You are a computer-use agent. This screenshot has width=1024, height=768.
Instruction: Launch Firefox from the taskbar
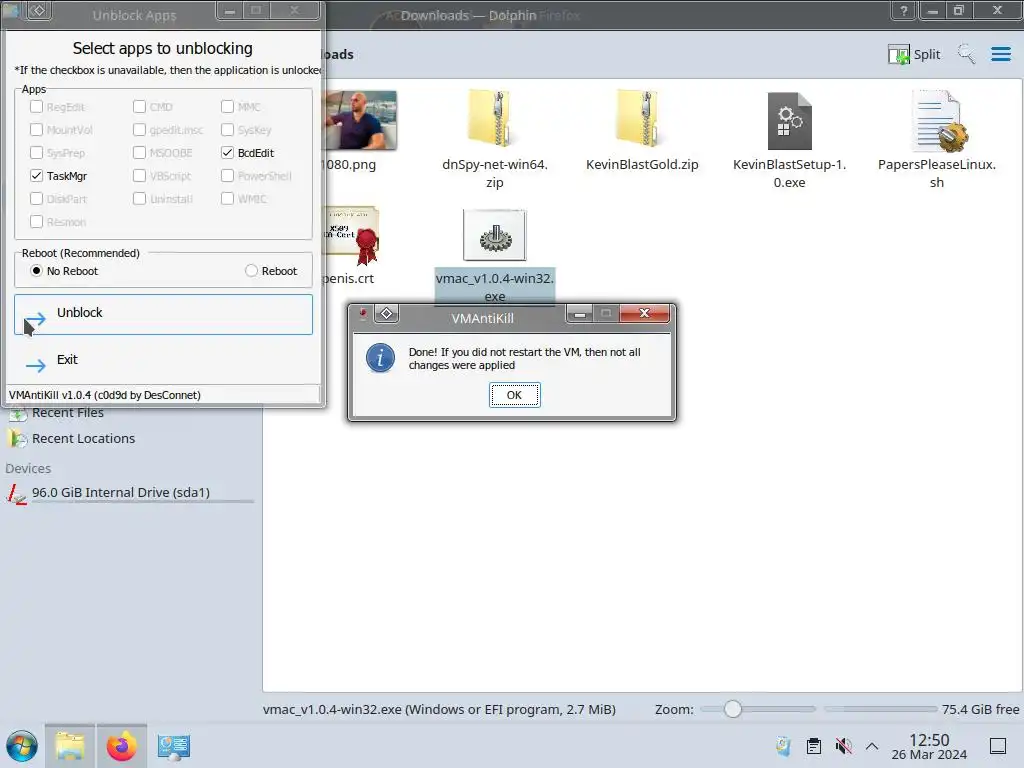121,746
